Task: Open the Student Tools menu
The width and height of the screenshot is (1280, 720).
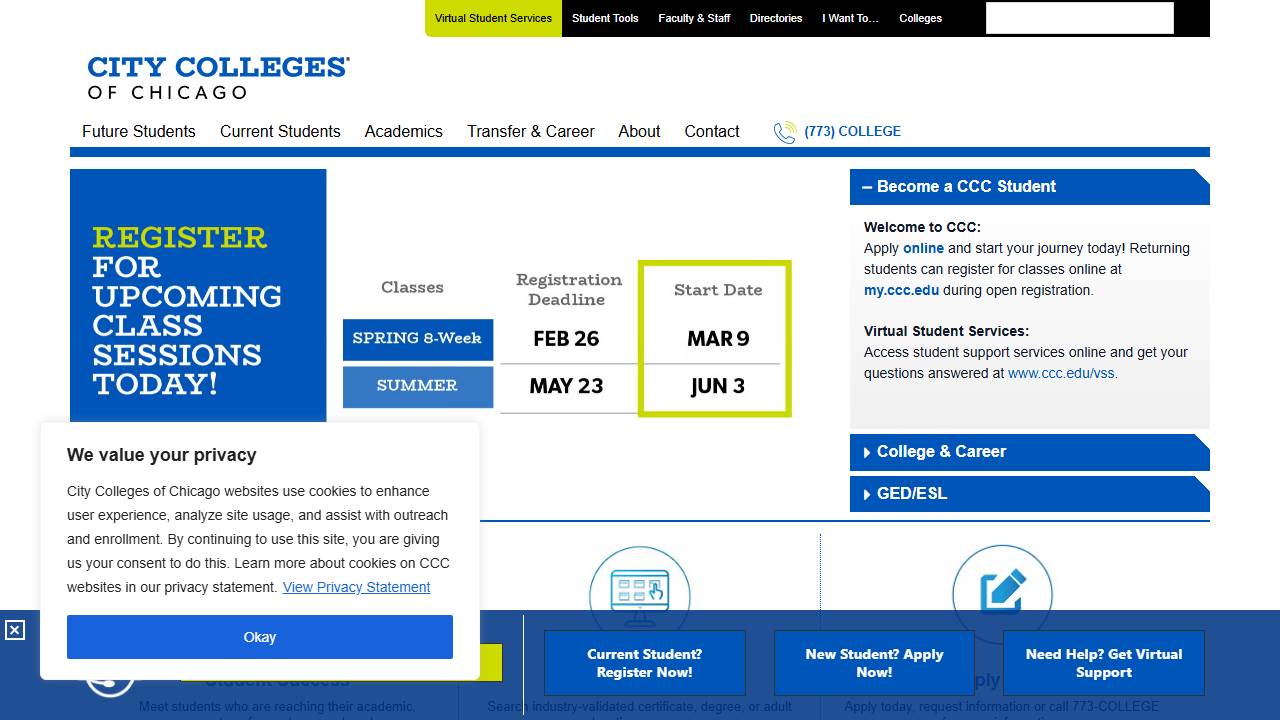Action: coord(605,18)
